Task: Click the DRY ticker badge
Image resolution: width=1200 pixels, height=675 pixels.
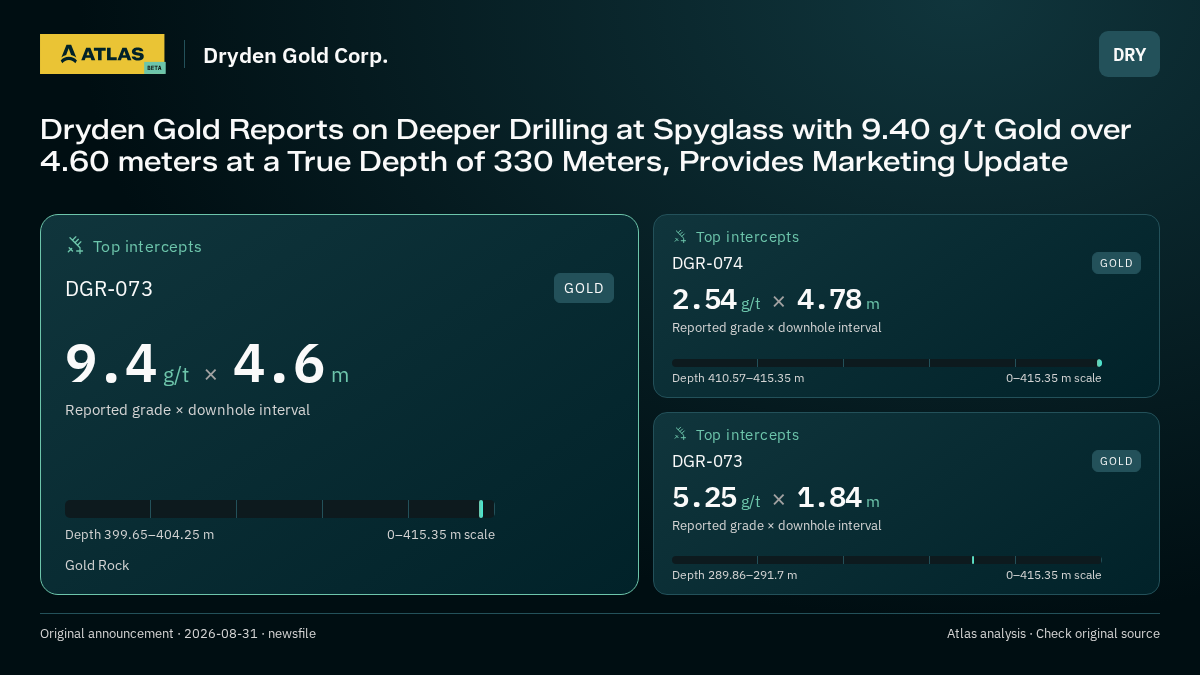Action: (x=1129, y=54)
